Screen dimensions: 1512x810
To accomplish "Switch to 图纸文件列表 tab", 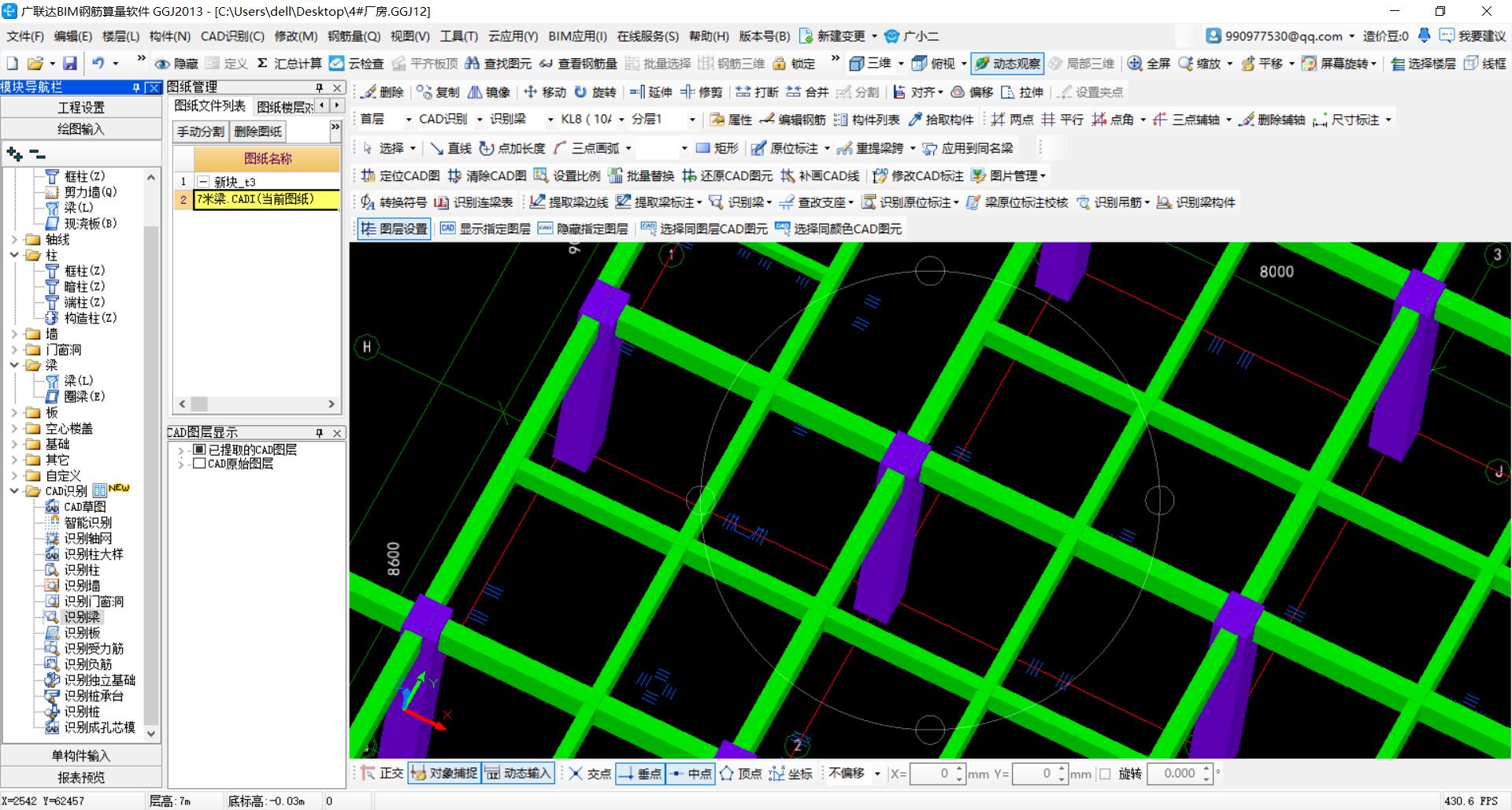I will pyautogui.click(x=209, y=105).
